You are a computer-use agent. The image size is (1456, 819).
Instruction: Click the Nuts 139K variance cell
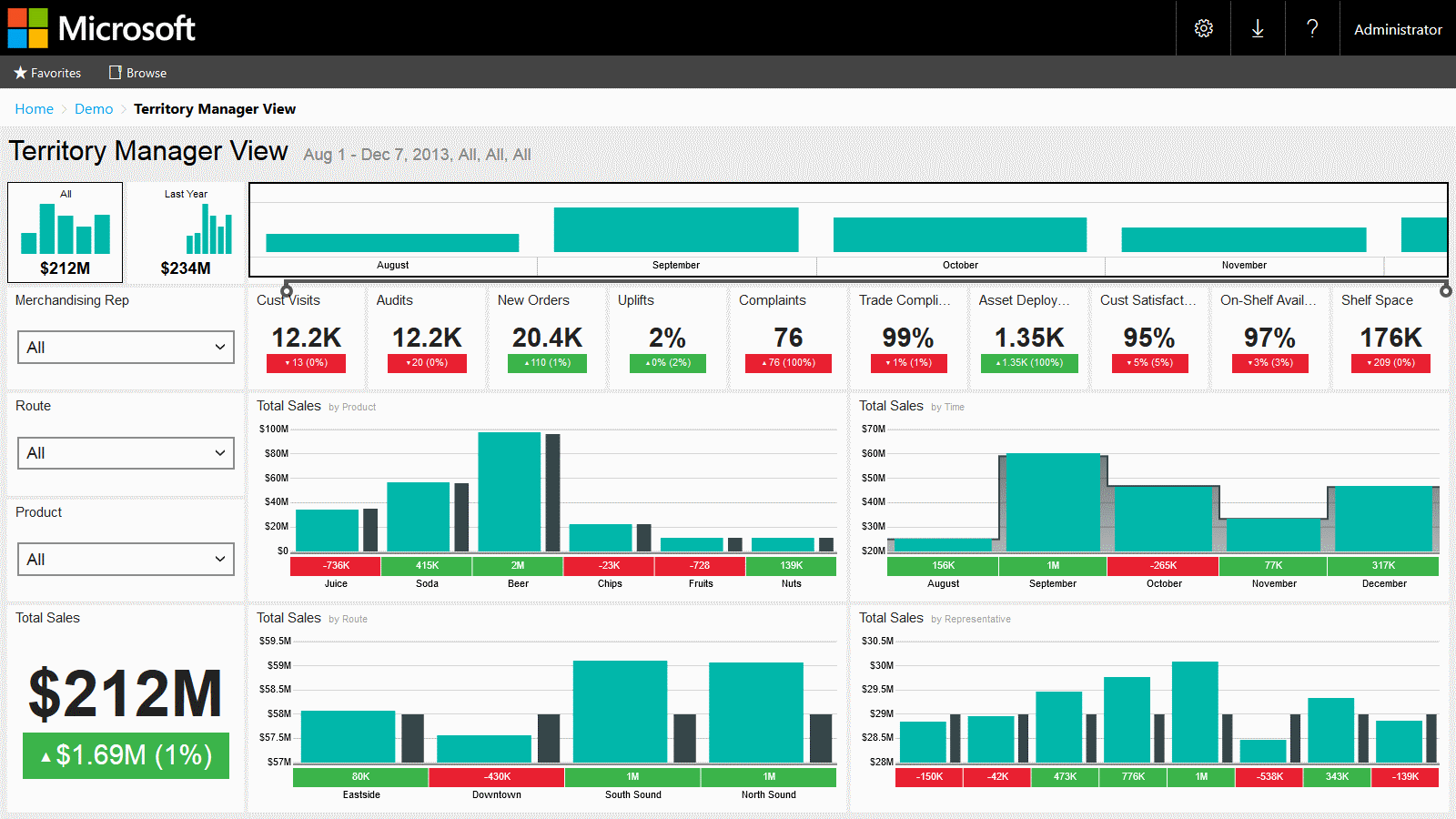(791, 566)
